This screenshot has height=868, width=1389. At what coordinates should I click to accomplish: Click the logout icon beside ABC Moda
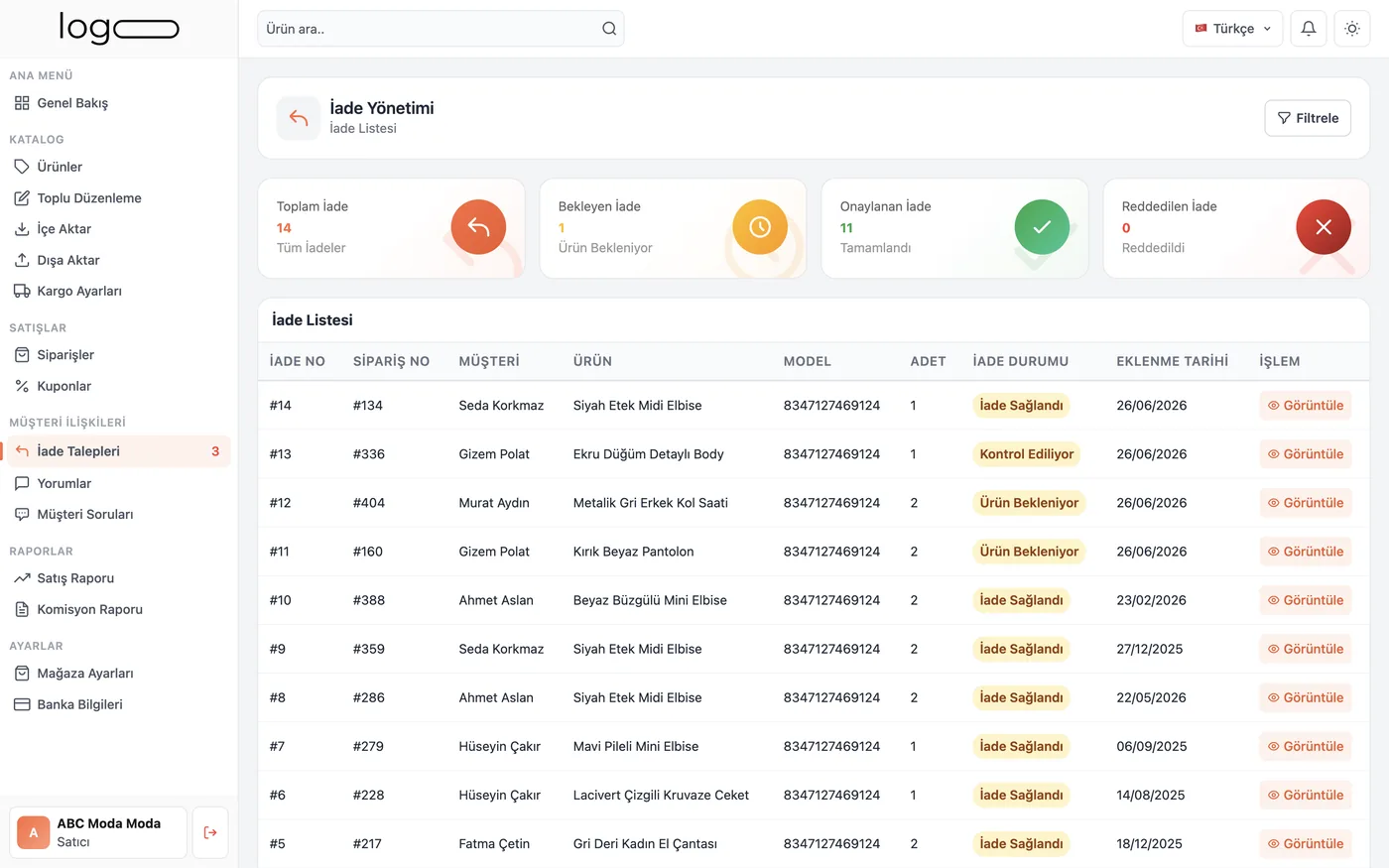(x=210, y=832)
